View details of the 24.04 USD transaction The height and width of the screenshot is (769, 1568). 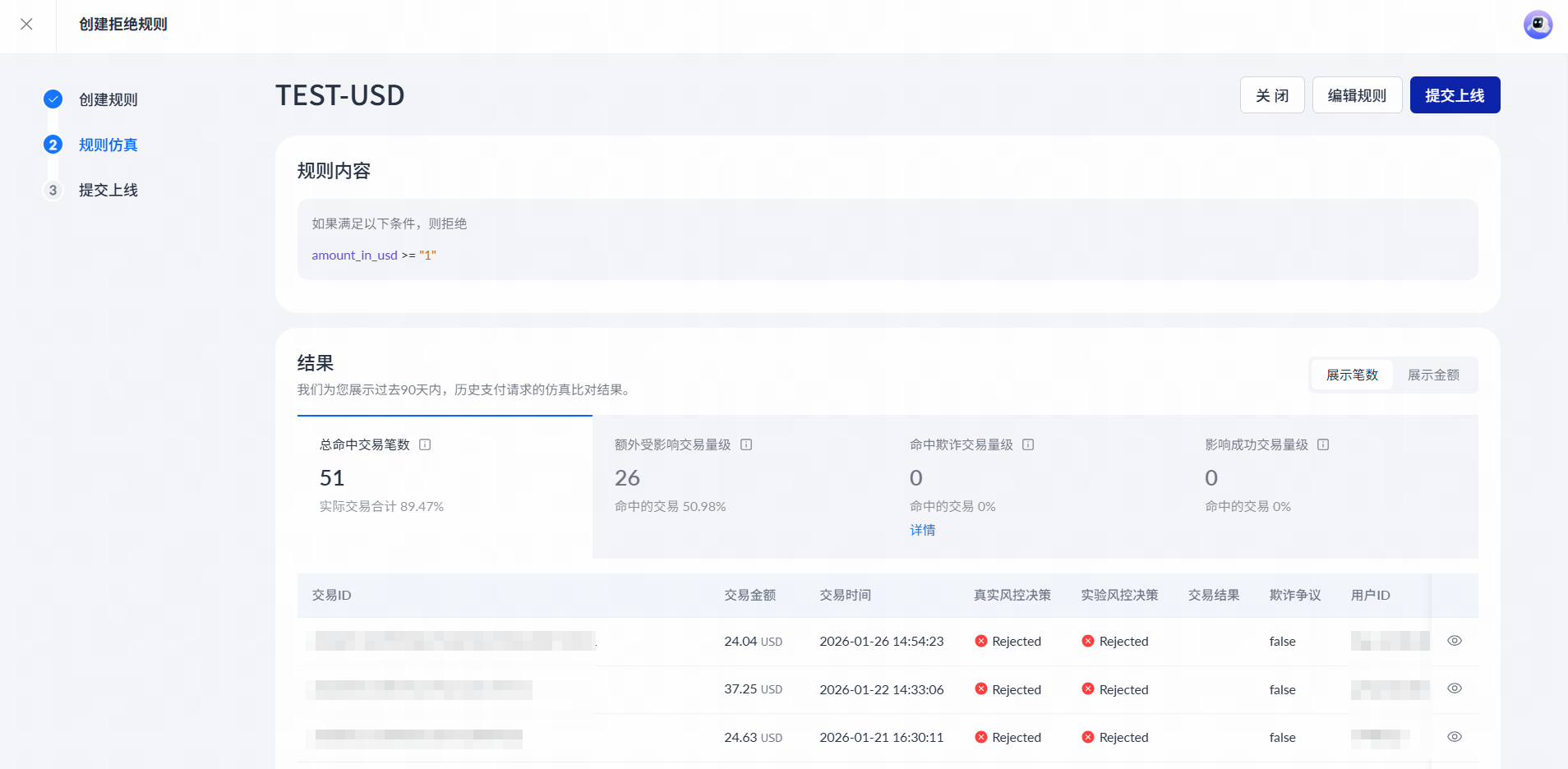click(x=1454, y=641)
